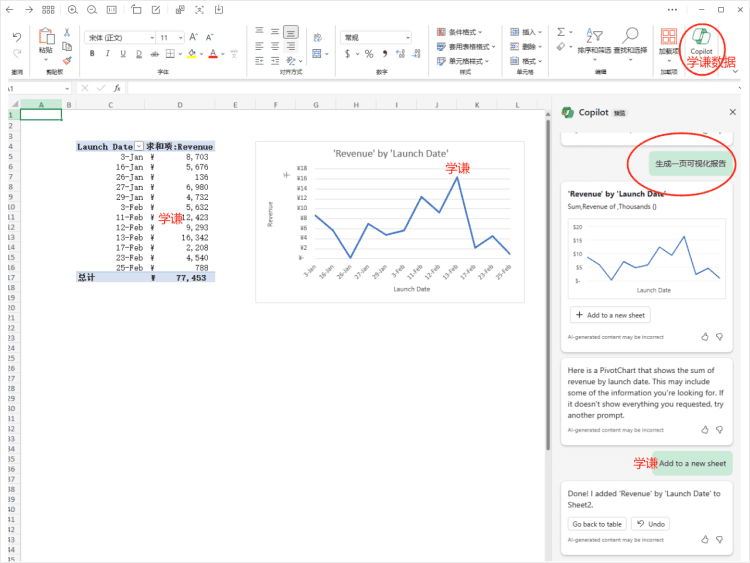This screenshot has height=563, width=750.
Task: Toggle Underline formatting
Action: [123, 54]
